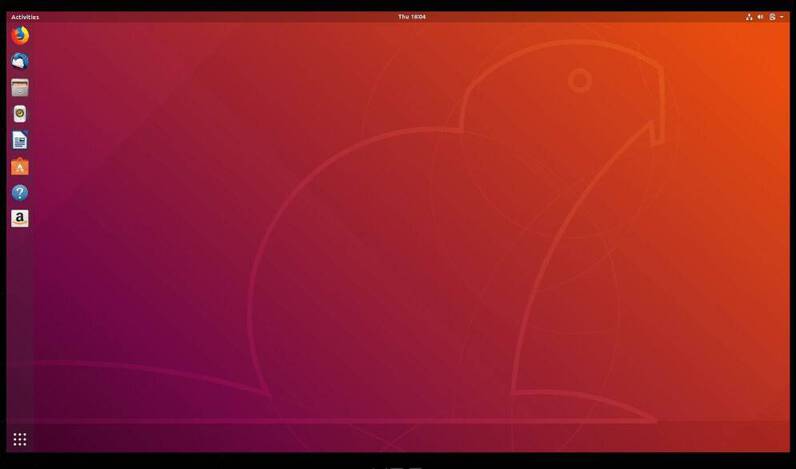Screen dimensions: 796x469
Task: Expand the system menu arrow
Action: [x=782, y=17]
